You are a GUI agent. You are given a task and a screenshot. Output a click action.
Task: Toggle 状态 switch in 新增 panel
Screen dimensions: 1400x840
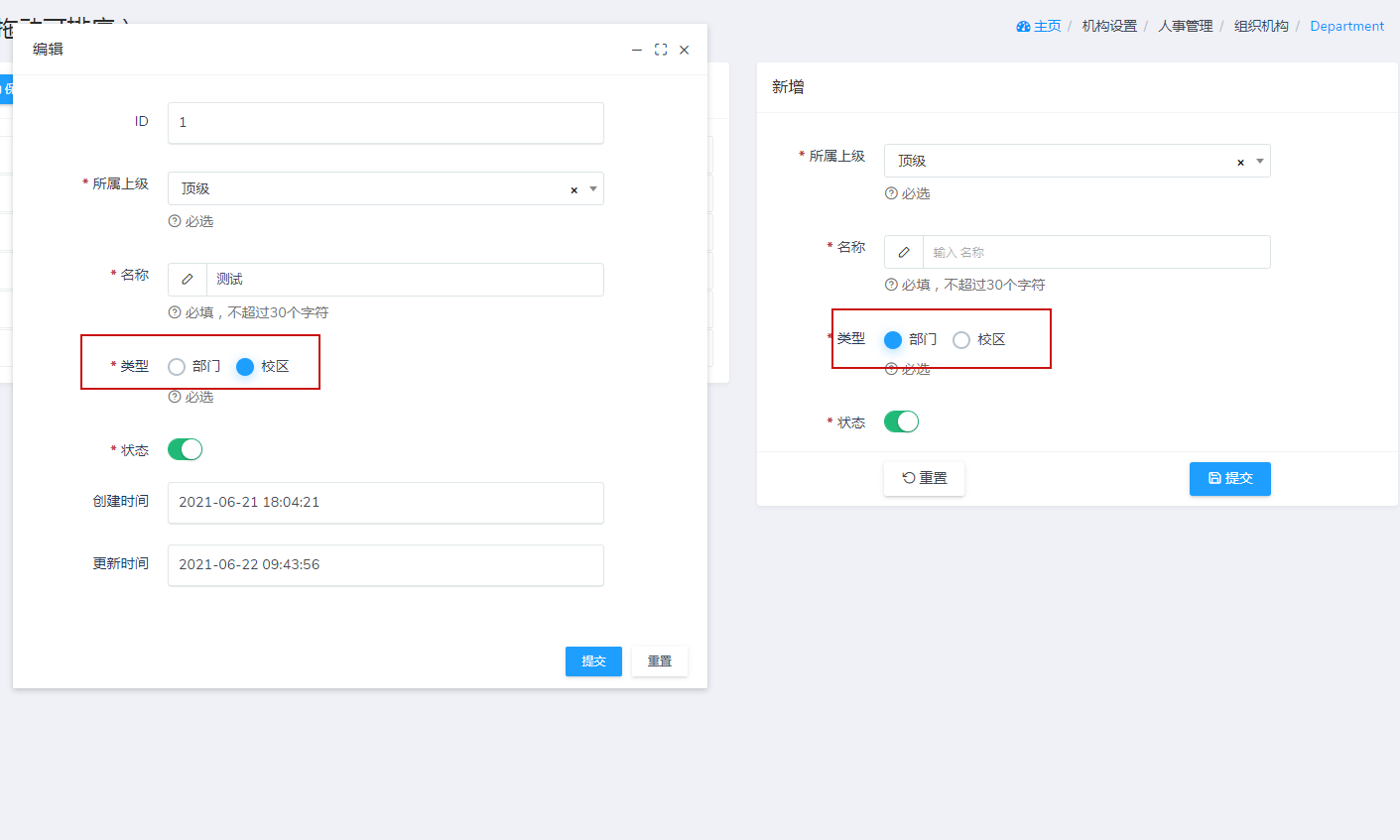901,421
